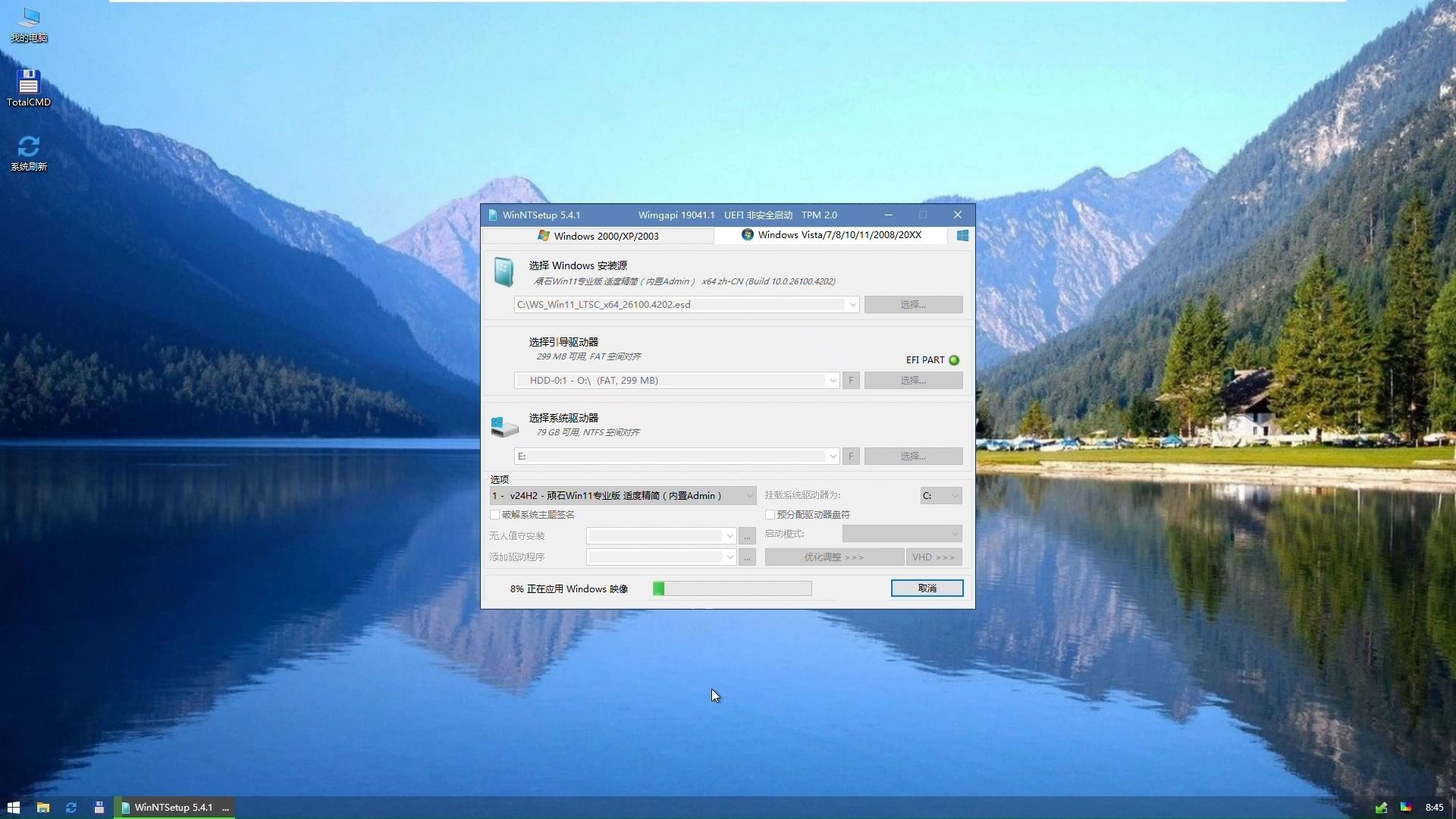Click the 取消 cancel button
The height and width of the screenshot is (819, 1456).
click(x=927, y=588)
